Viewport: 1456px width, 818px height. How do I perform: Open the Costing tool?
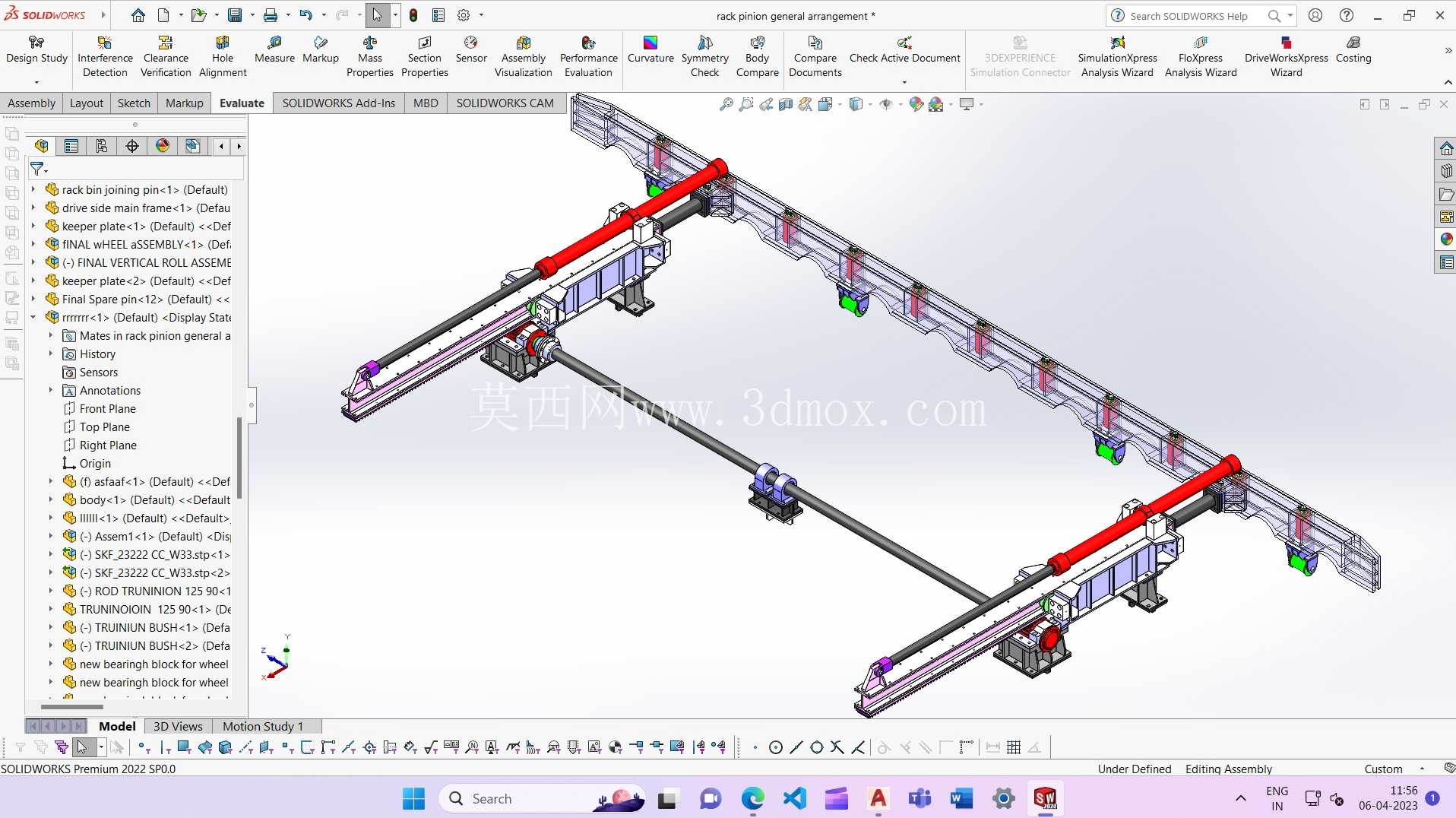pos(1353,50)
